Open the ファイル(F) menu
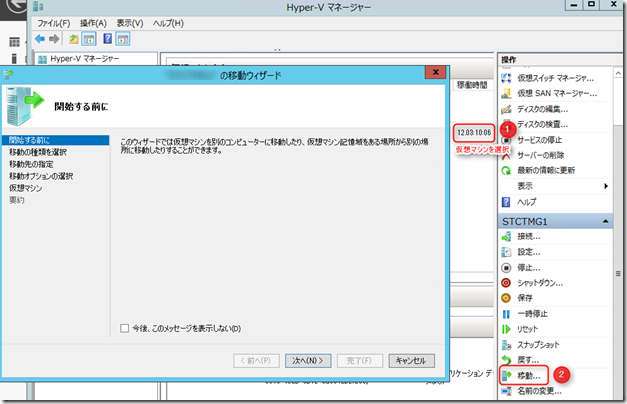Viewport: 627px width, 404px height. click(54, 23)
